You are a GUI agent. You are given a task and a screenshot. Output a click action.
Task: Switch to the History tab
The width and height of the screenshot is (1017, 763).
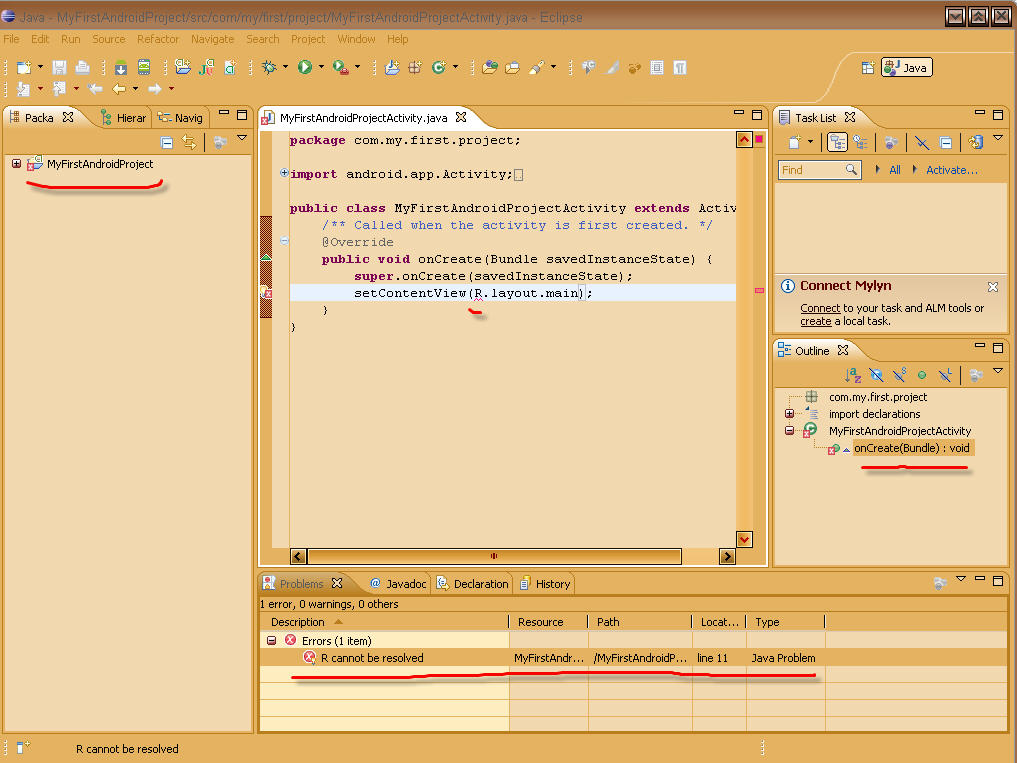[x=545, y=584]
